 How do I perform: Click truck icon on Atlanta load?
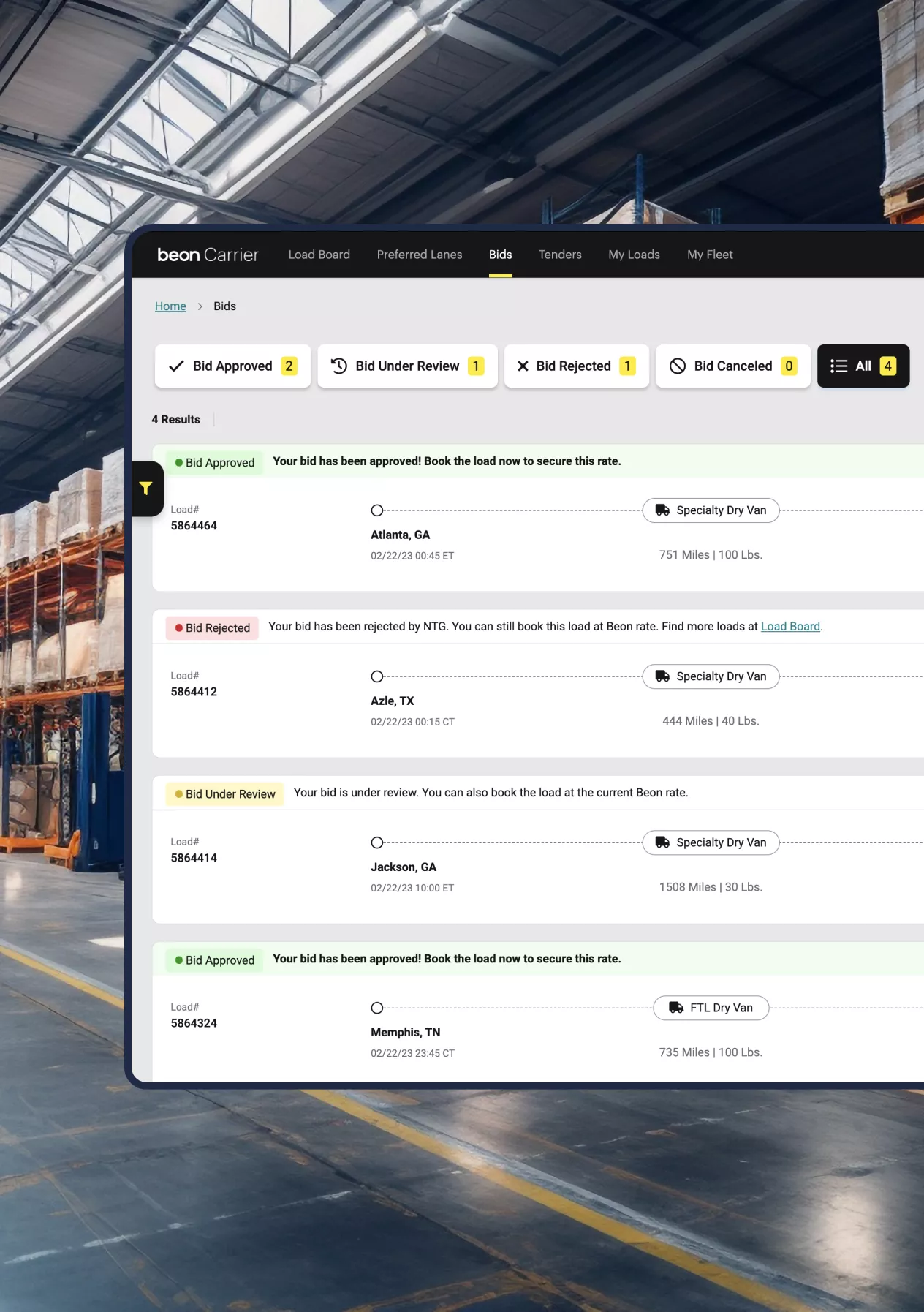point(662,510)
